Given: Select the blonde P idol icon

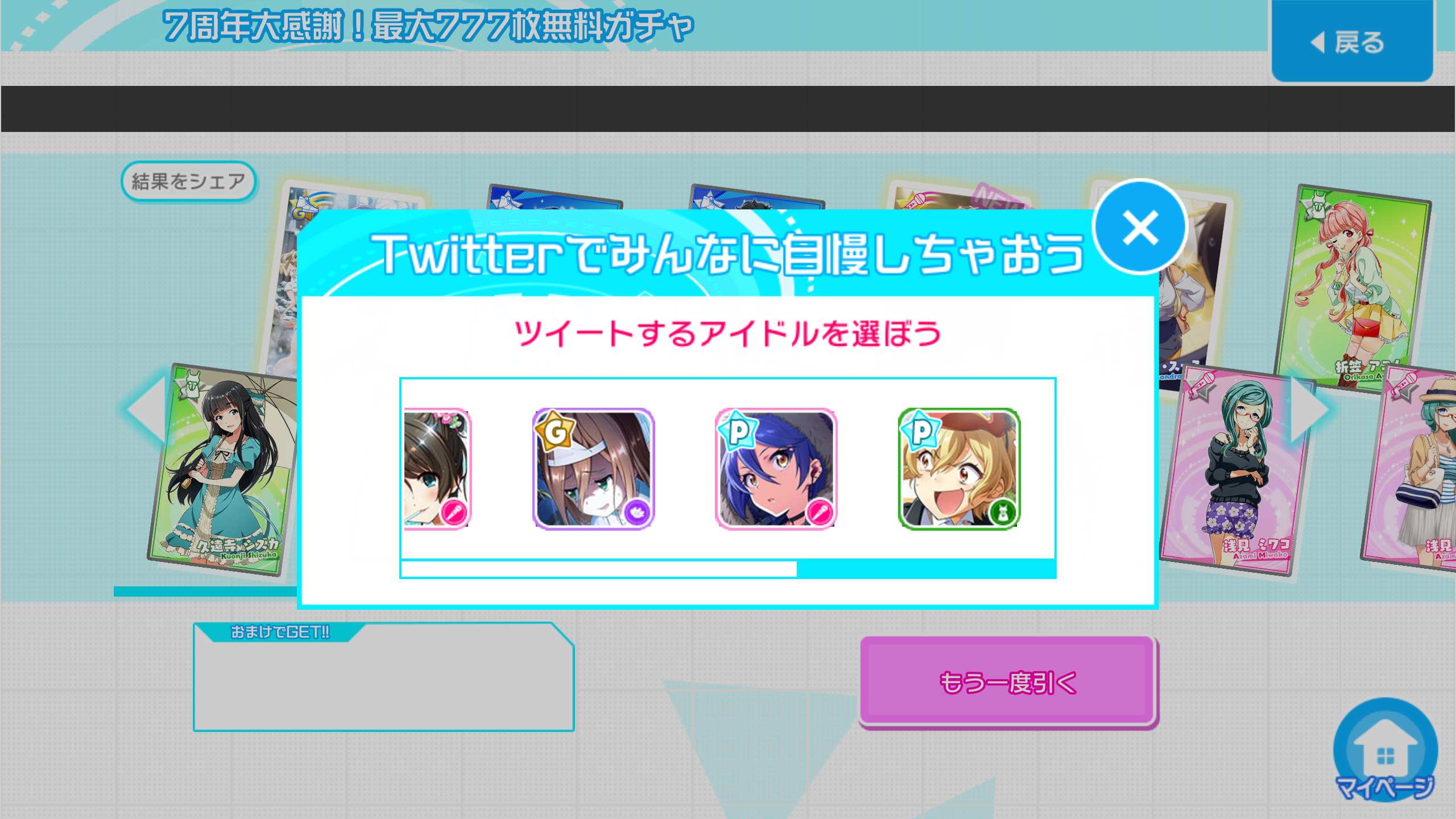Looking at the screenshot, I should coord(959,469).
